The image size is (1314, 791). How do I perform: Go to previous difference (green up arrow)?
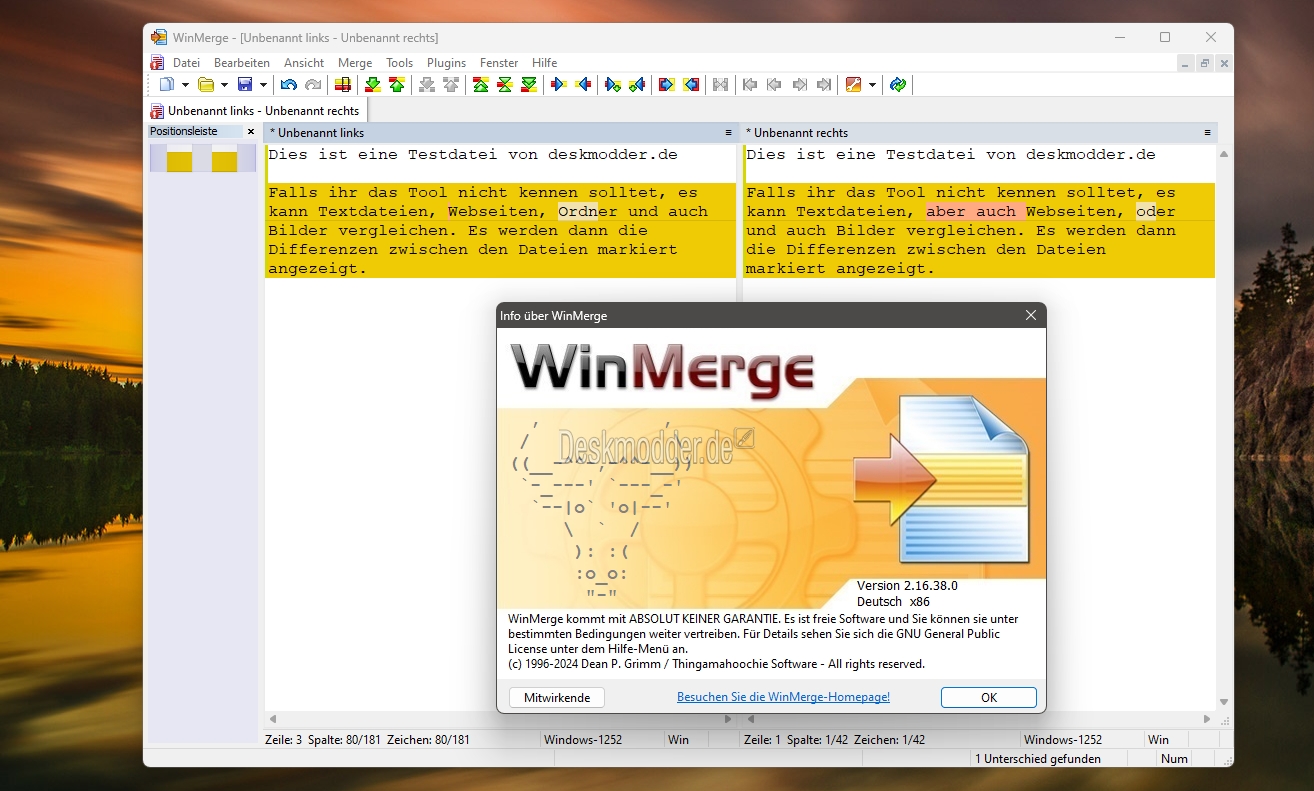(x=397, y=85)
